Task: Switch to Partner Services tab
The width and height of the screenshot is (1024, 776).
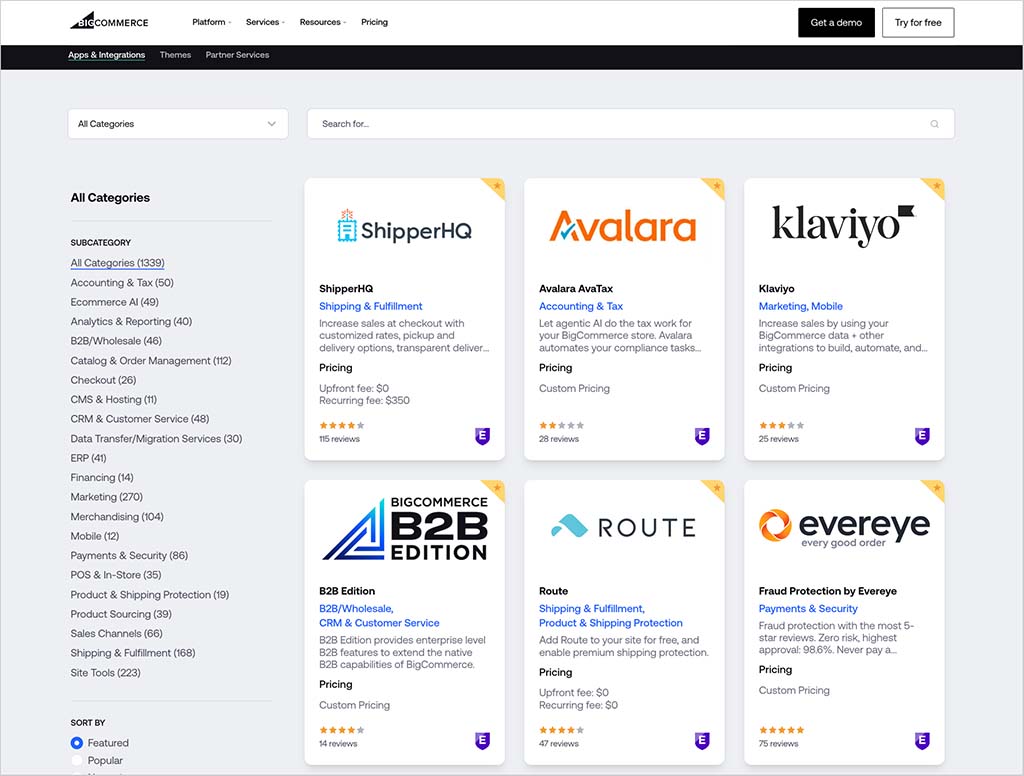Action: (237, 55)
